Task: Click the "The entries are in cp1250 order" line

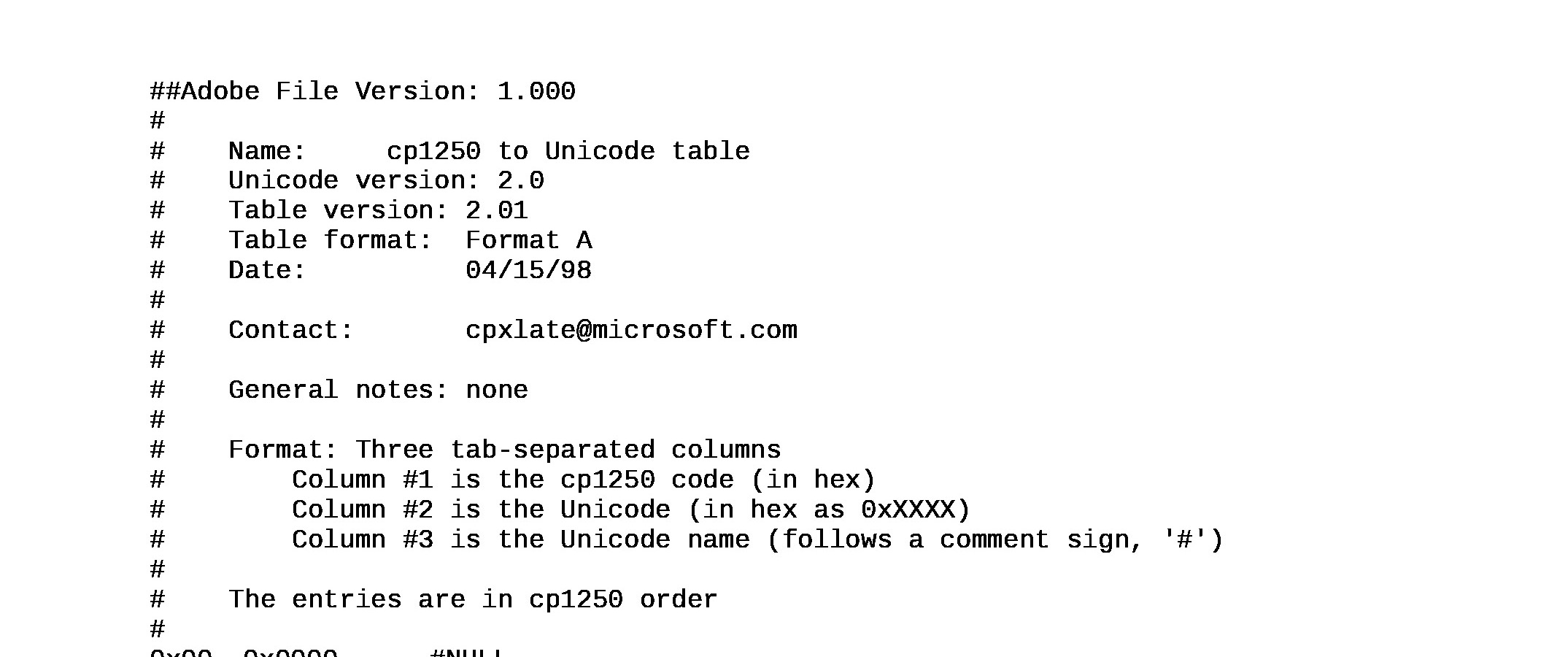Action: point(473,600)
